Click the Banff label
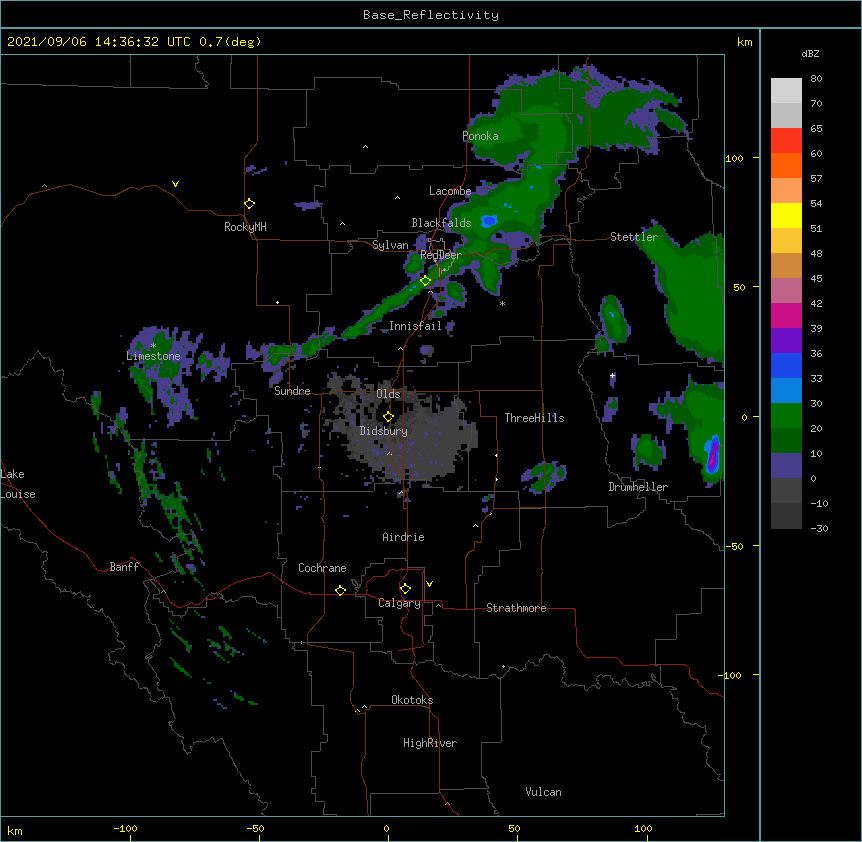 [124, 567]
